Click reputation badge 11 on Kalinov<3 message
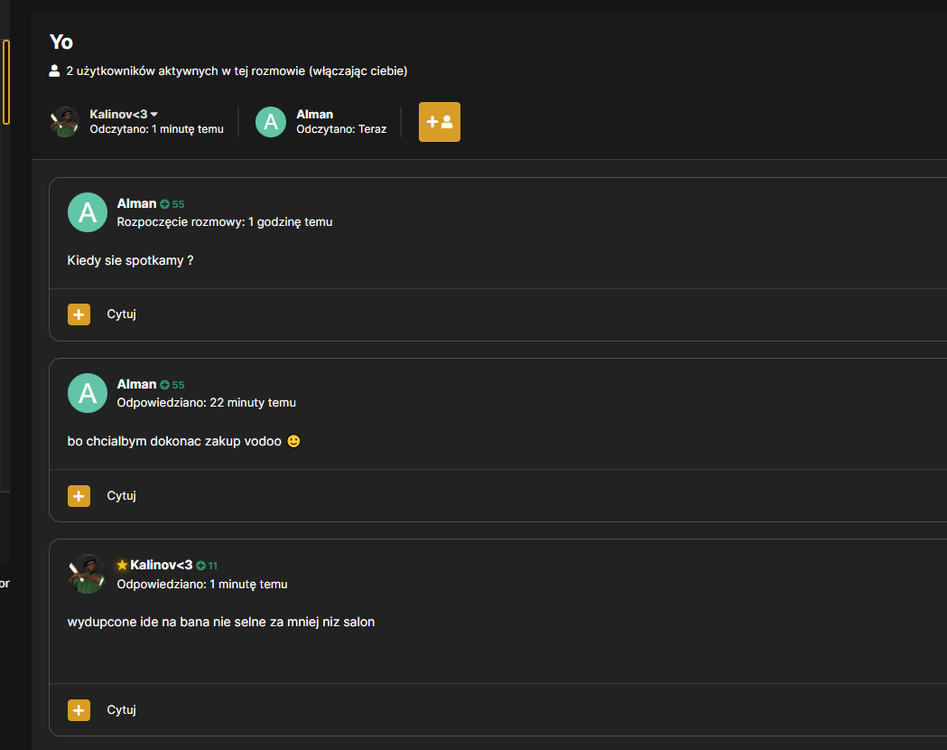Image resolution: width=947 pixels, height=750 pixels. [207, 565]
